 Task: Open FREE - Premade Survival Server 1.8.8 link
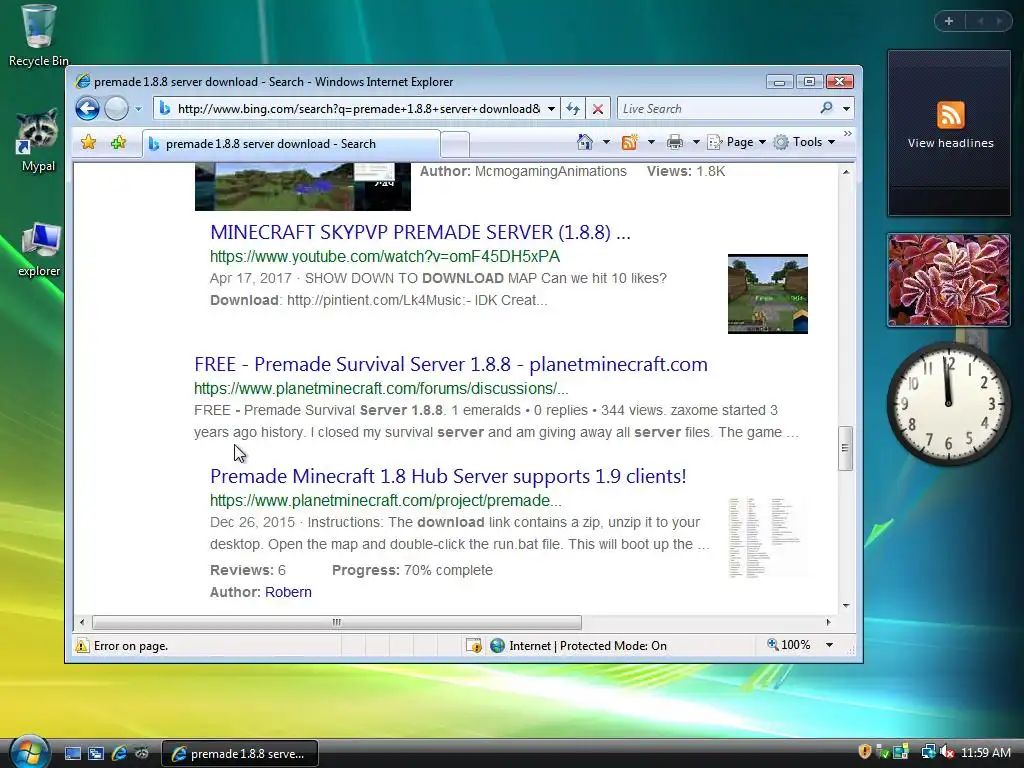(451, 364)
